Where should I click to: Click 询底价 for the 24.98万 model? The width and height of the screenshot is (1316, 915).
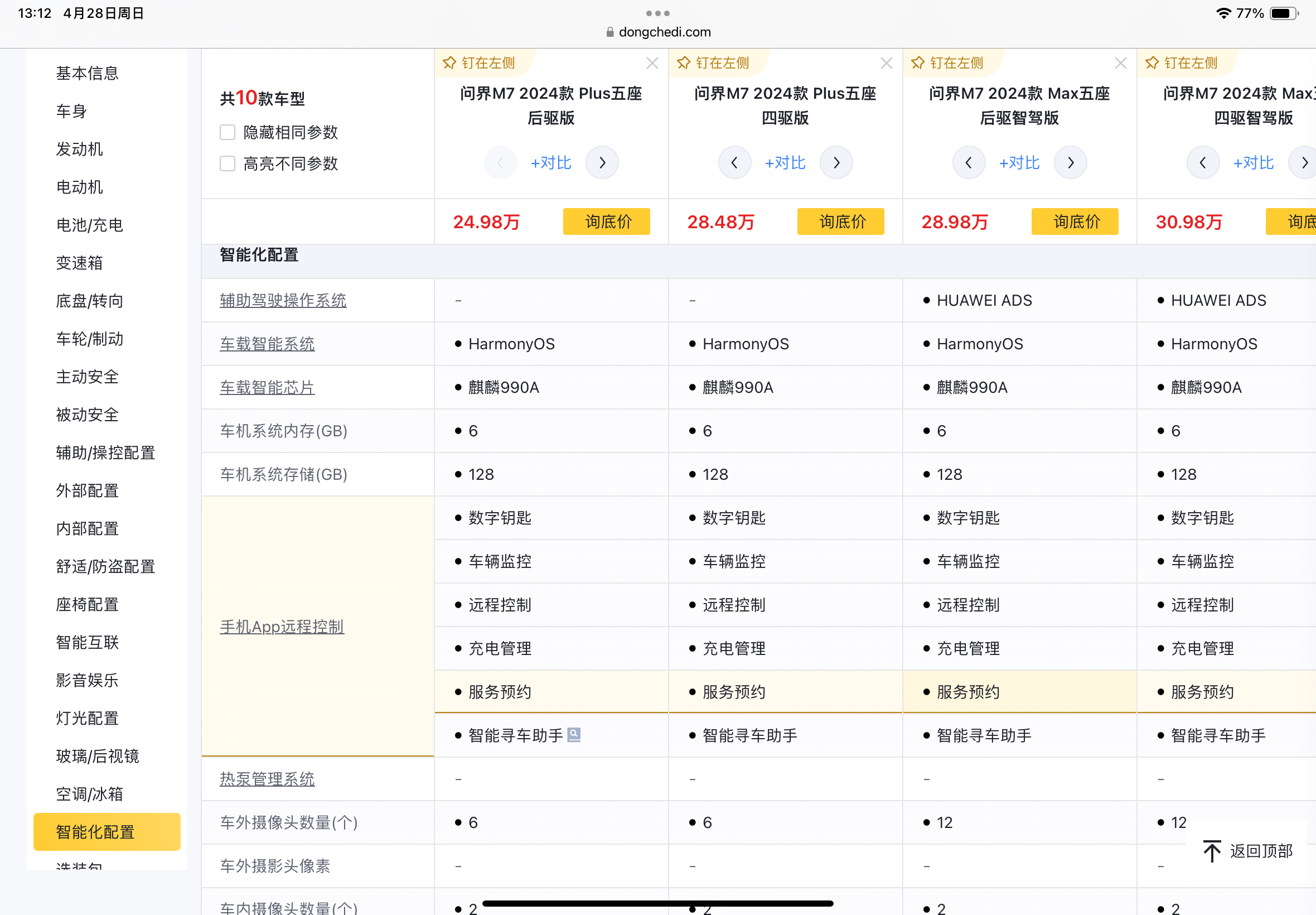[606, 221]
